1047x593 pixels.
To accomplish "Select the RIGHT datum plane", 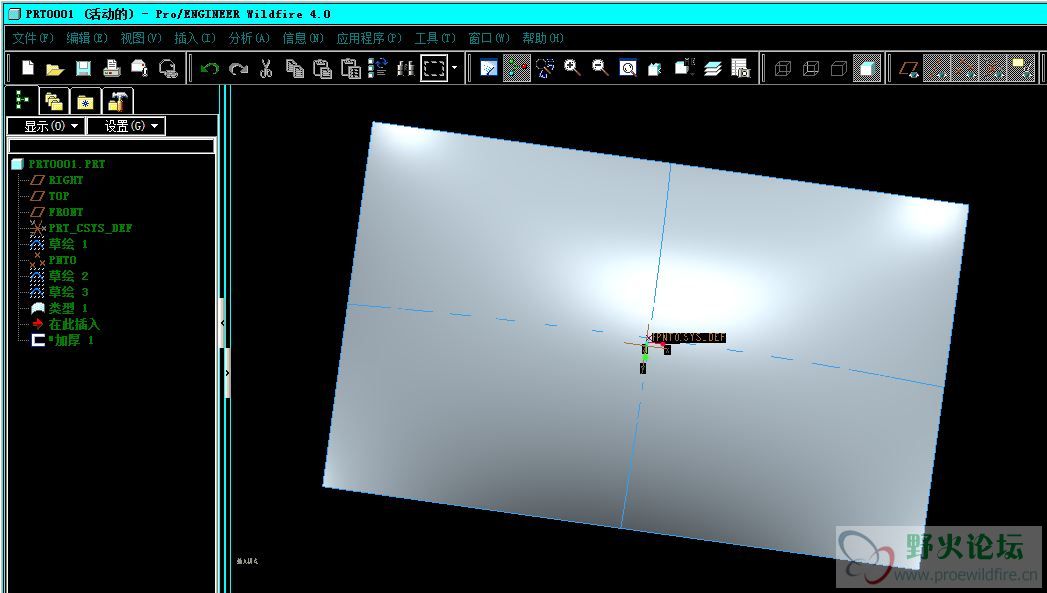I will click(x=66, y=180).
